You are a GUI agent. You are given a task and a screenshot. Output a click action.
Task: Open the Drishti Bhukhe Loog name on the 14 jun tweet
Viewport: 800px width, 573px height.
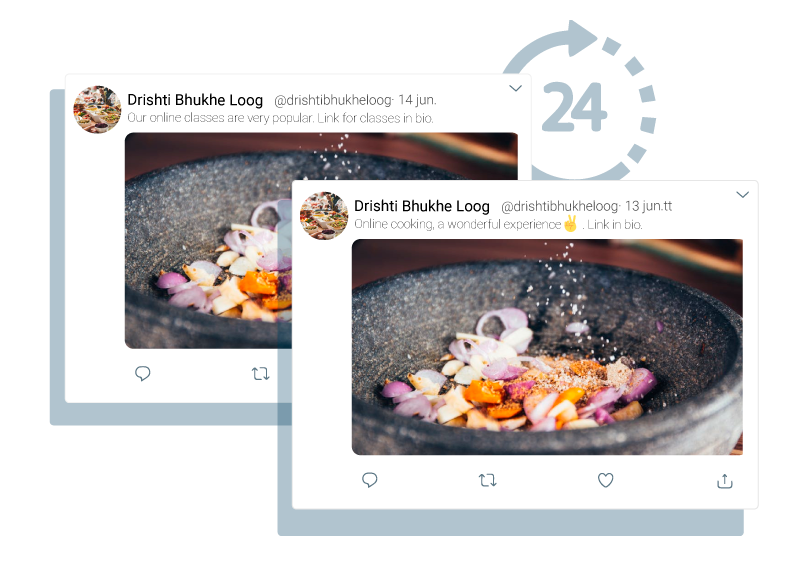[195, 100]
